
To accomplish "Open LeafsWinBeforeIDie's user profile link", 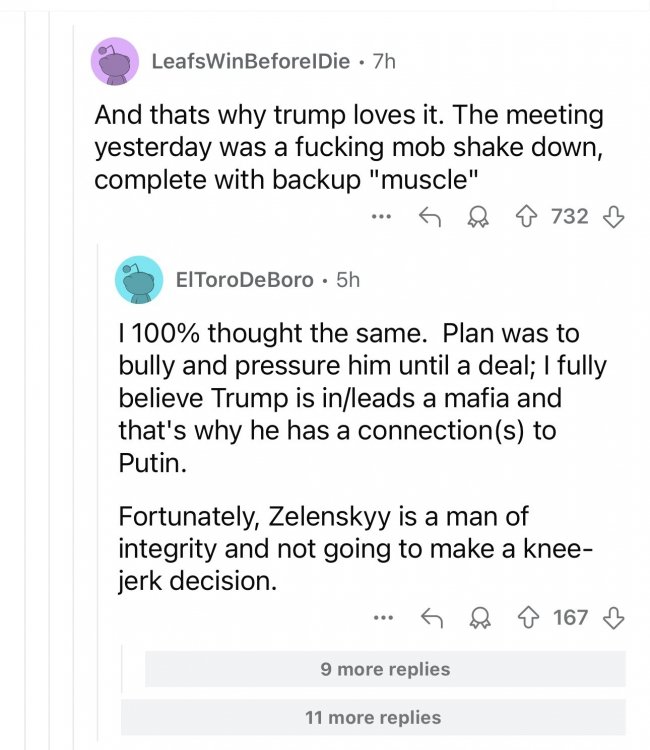I will coord(250,61).
